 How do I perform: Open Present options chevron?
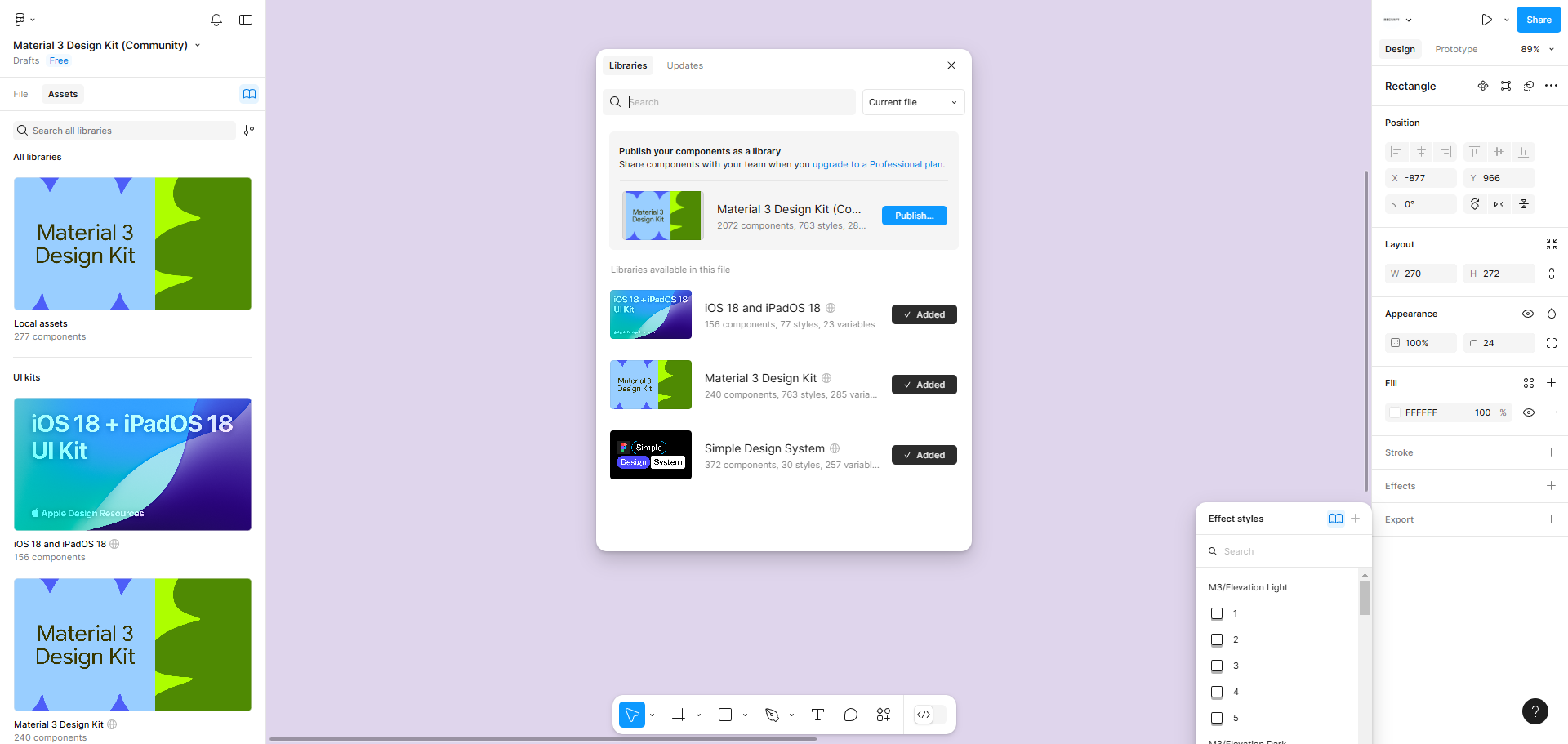[x=1507, y=20]
